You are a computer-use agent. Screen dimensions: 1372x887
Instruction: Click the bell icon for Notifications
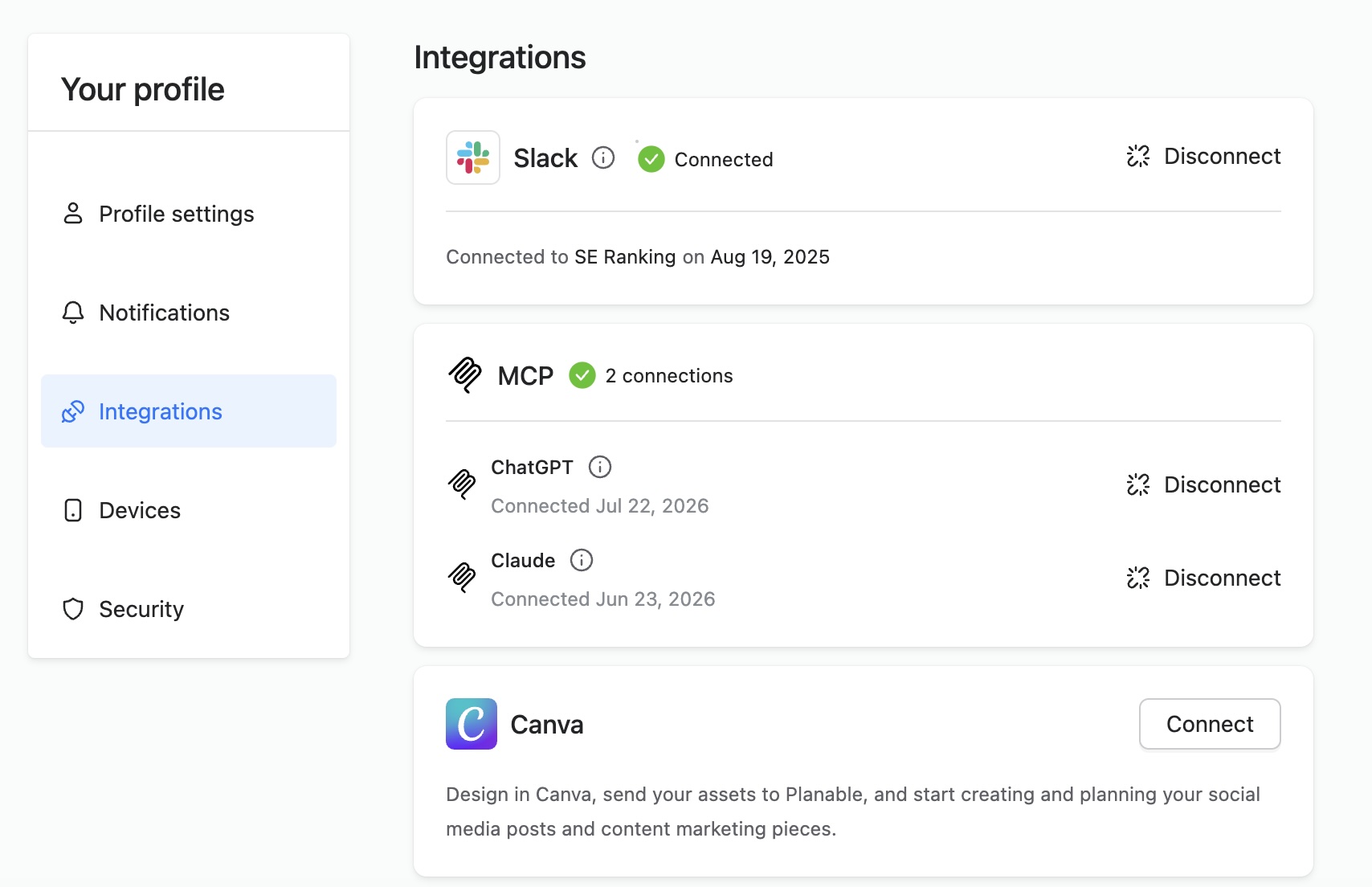[x=73, y=313]
